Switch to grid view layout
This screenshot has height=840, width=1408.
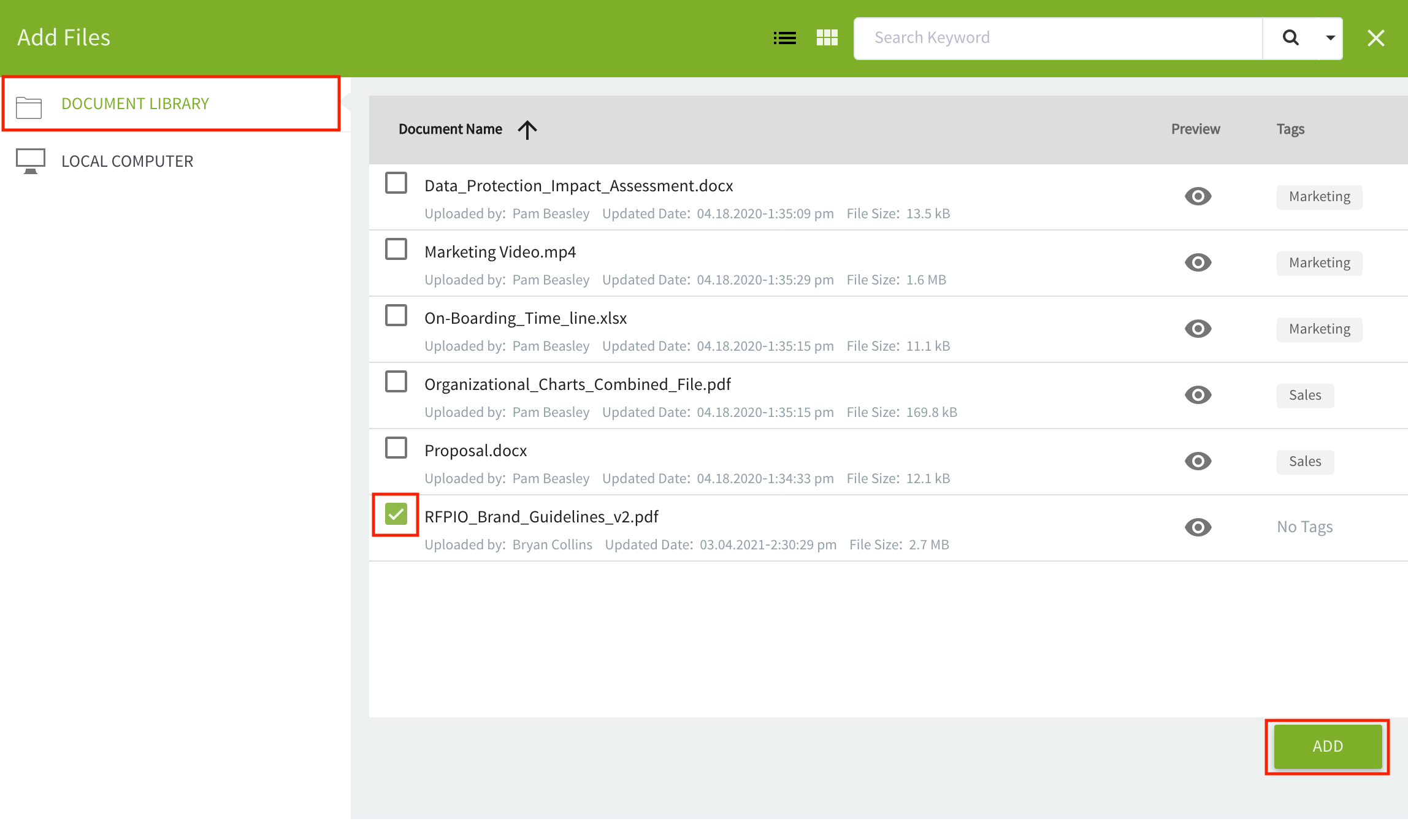point(827,38)
